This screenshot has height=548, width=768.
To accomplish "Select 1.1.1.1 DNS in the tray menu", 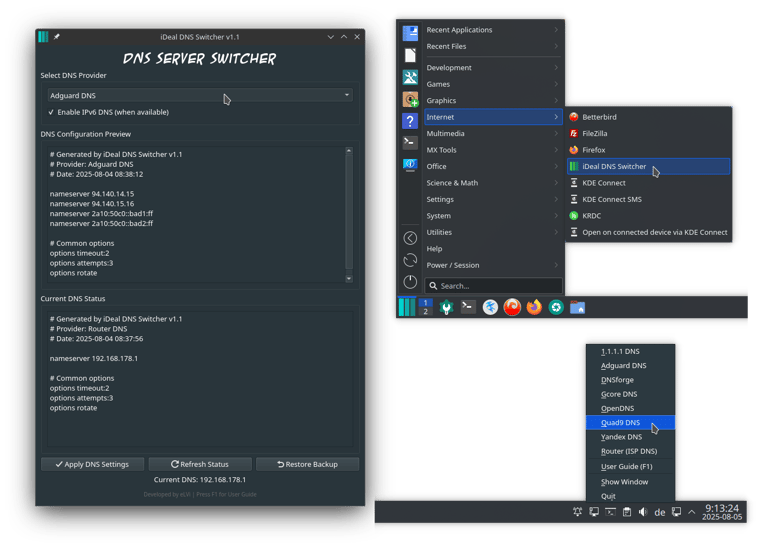I will [630, 352].
